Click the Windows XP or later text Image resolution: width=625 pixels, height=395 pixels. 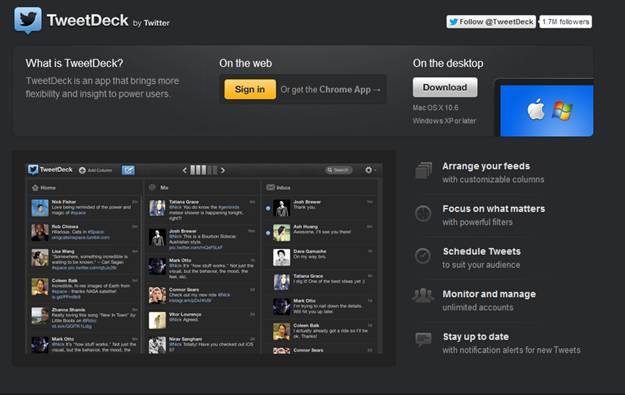coord(444,121)
